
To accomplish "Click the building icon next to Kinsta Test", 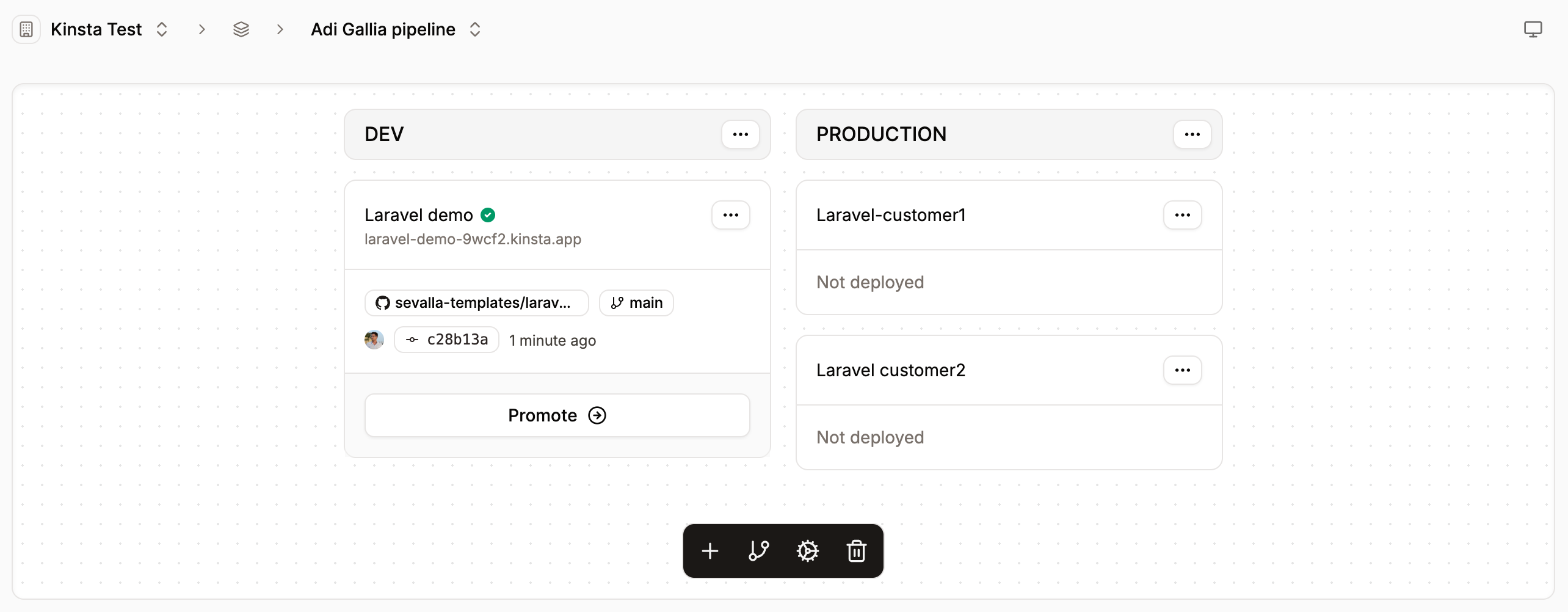I will tap(26, 29).
